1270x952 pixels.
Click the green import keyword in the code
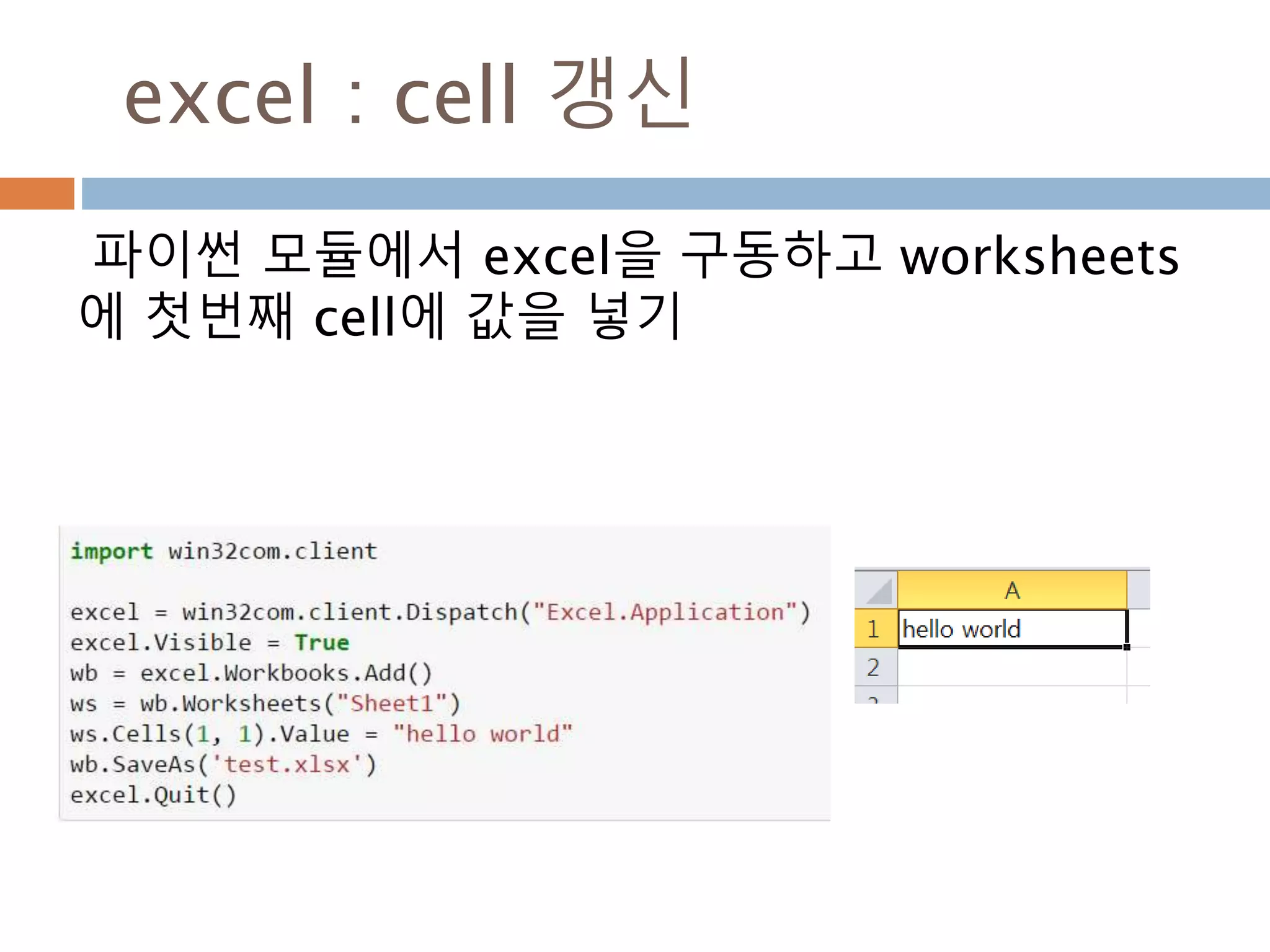[x=112, y=551]
